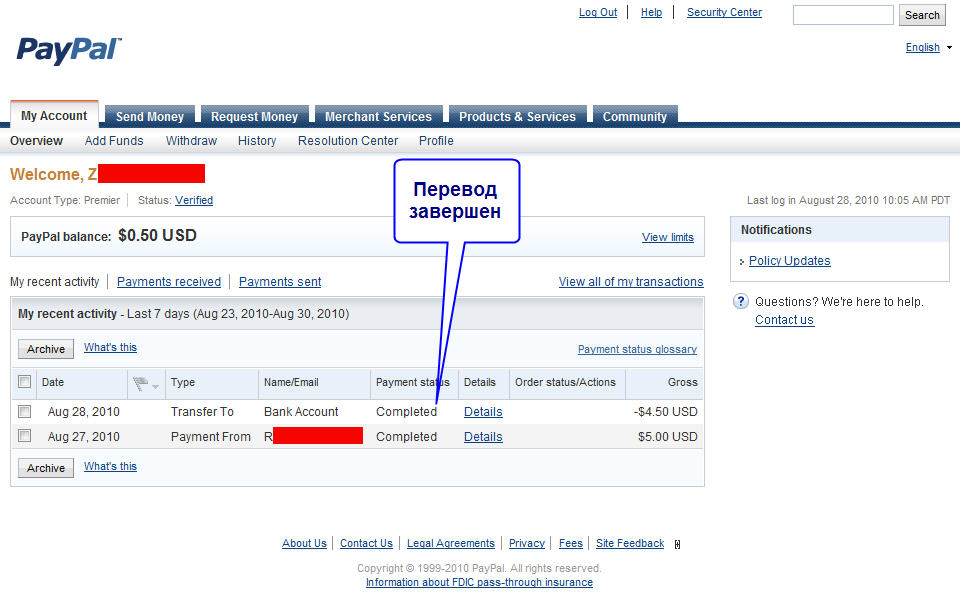The height and width of the screenshot is (602, 960).
Task: Open Details for the Transfer To Bank Account row
Action: 483,412
